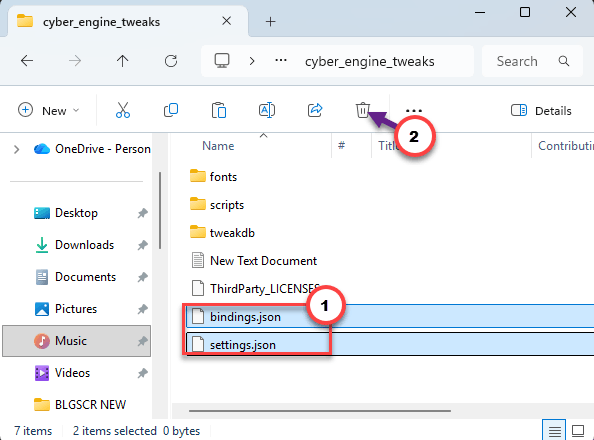Open Documents in the navigation pane
This screenshot has width=594, height=440.
[85, 277]
